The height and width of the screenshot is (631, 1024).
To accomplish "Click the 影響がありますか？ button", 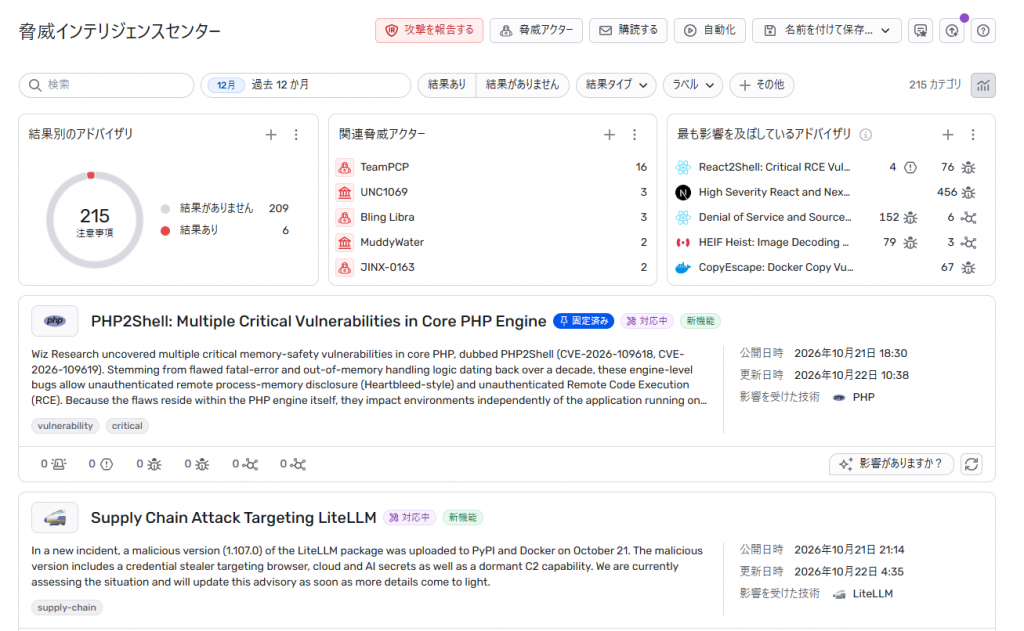I will (891, 464).
